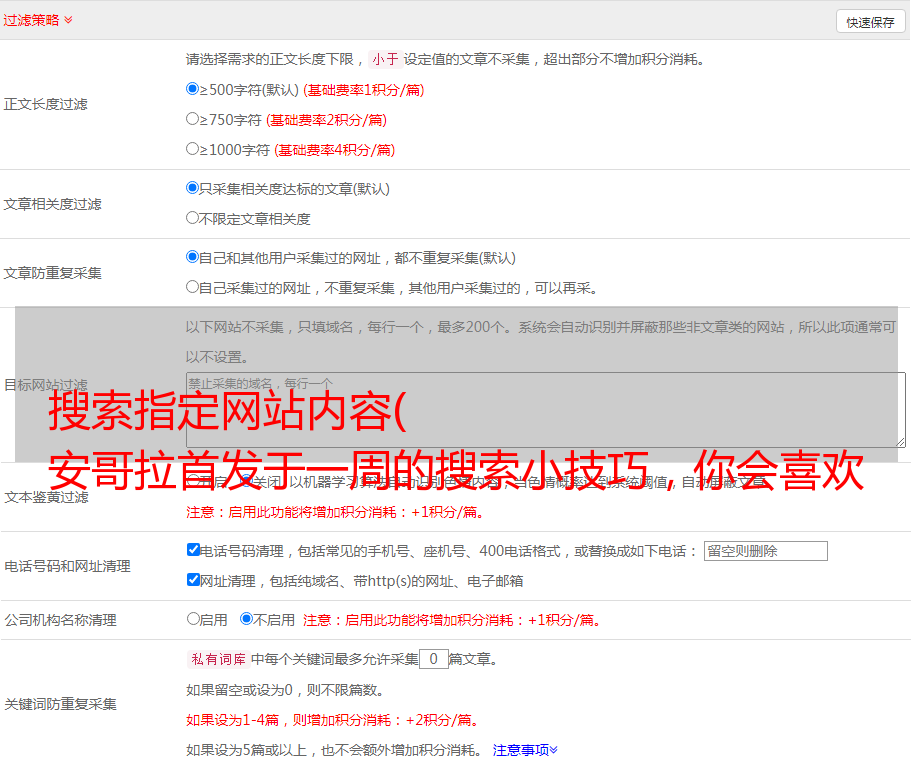
Task: Click the 小于 highlighted tag
Action: [x=385, y=59]
